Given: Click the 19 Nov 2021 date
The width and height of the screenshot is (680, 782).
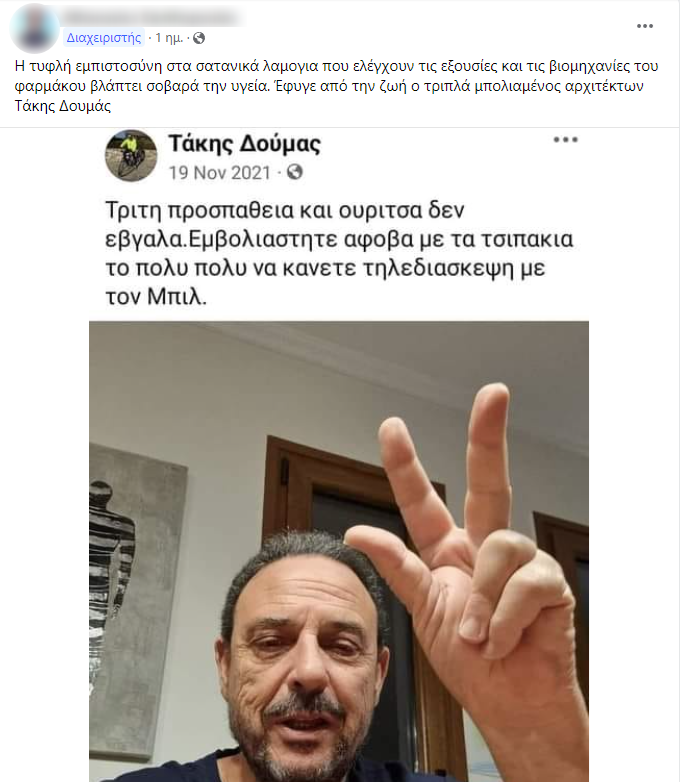Looking at the screenshot, I should (220, 173).
